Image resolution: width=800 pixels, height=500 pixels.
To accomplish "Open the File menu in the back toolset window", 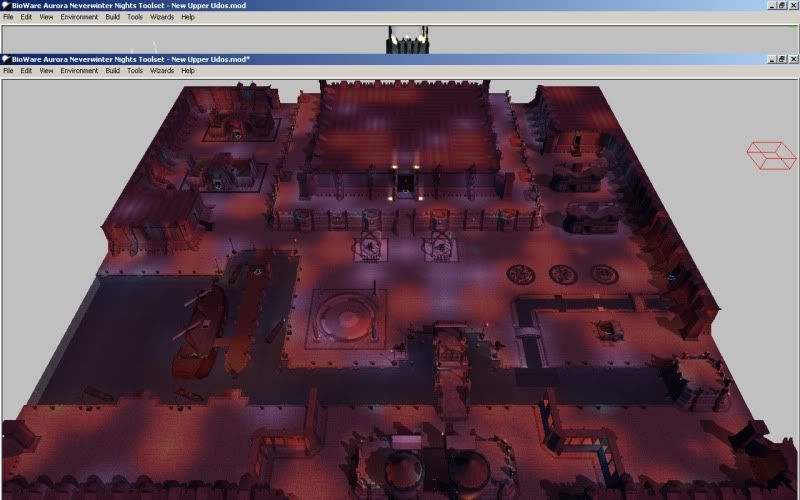I will pyautogui.click(x=8, y=17).
